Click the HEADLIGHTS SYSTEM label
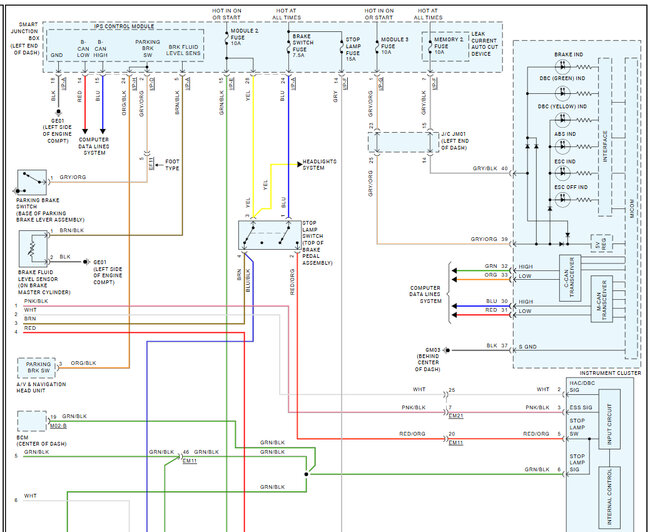 [x=319, y=164]
